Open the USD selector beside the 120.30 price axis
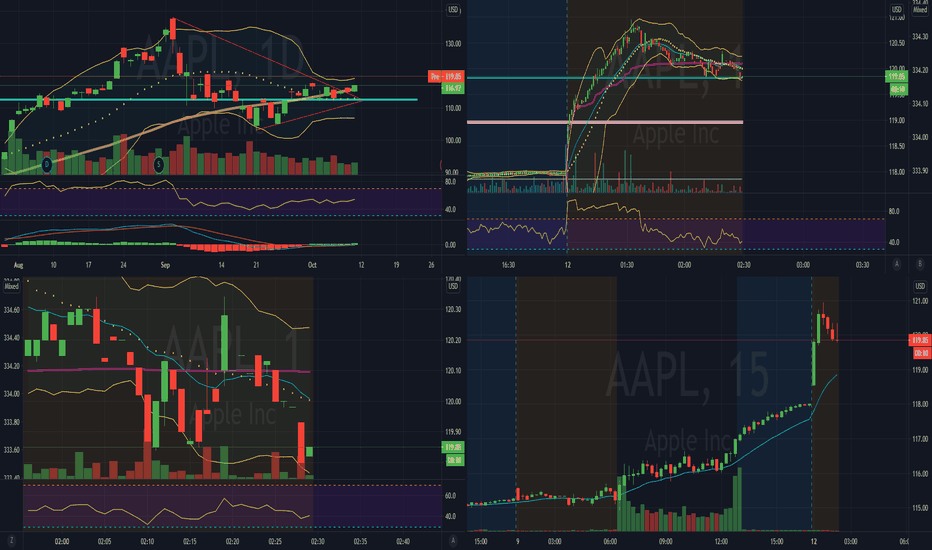Viewport: 932px width, 550px height. click(453, 287)
